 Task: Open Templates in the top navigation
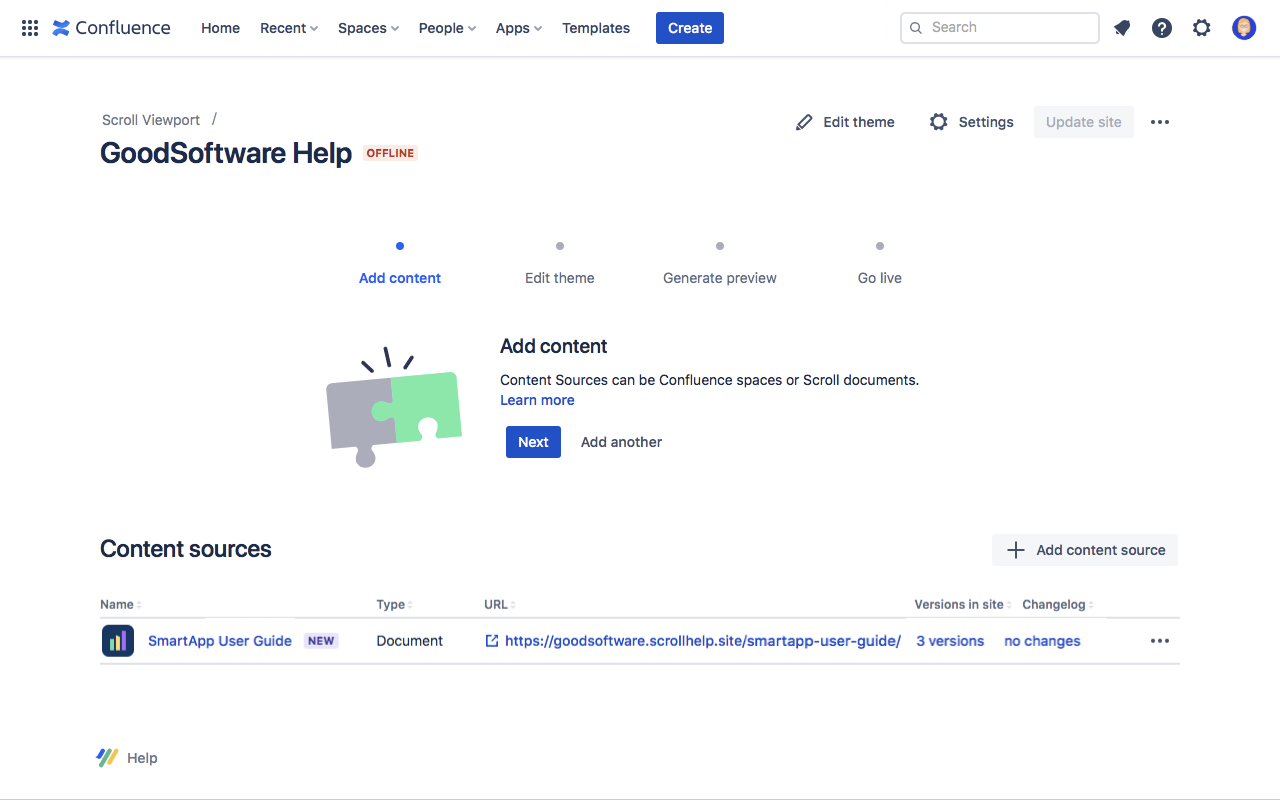pyautogui.click(x=596, y=28)
